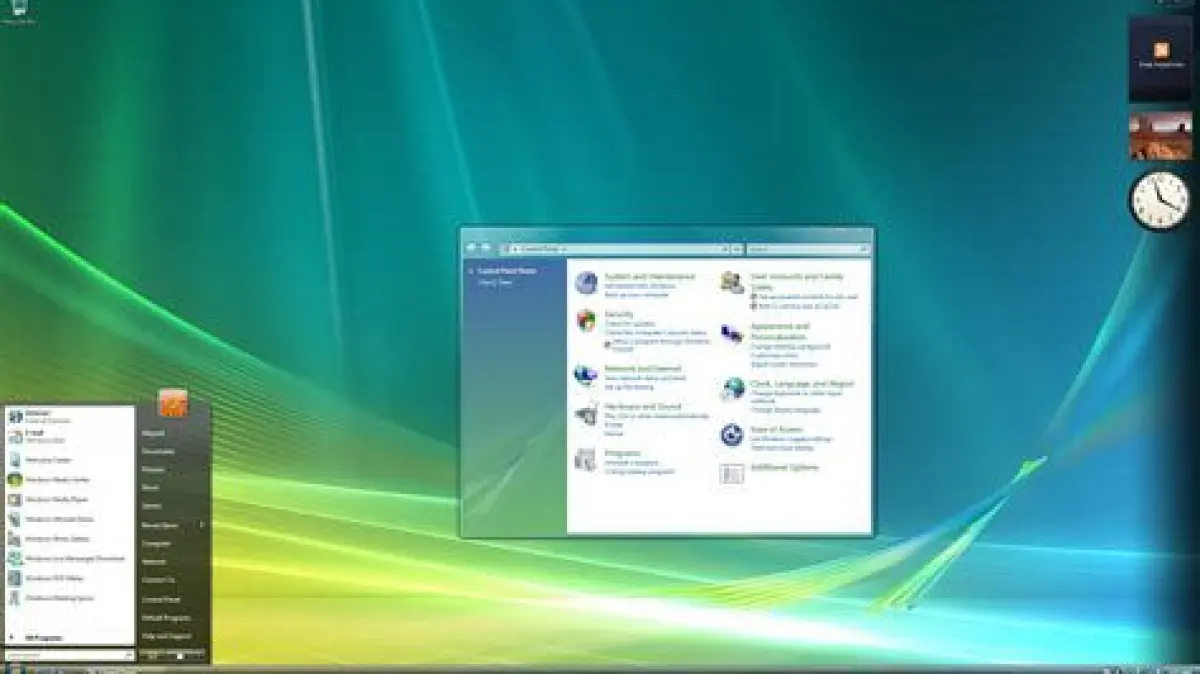Click the Security shield icon
Screen dimensions: 1200x674
click(586, 320)
